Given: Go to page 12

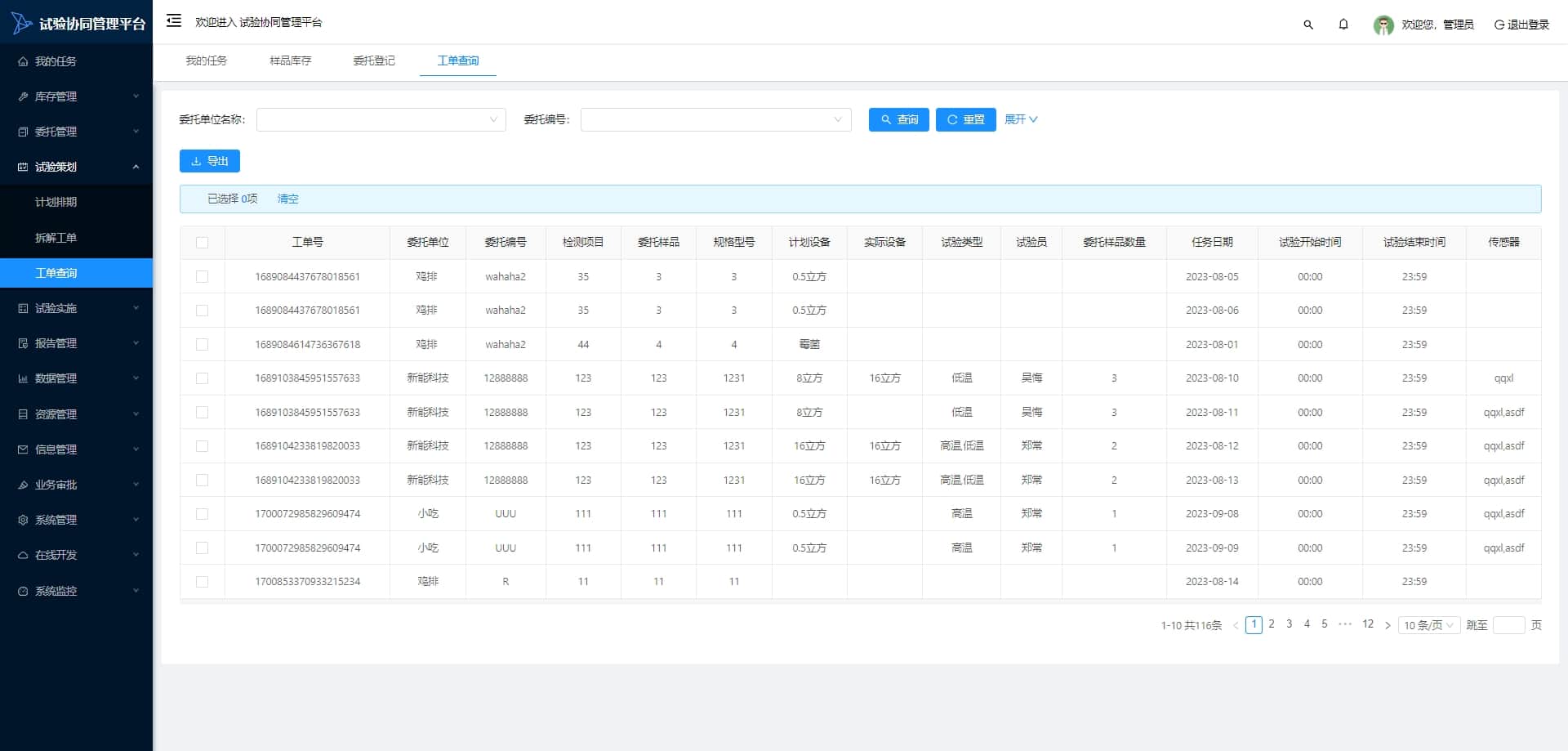Looking at the screenshot, I should pos(1368,624).
